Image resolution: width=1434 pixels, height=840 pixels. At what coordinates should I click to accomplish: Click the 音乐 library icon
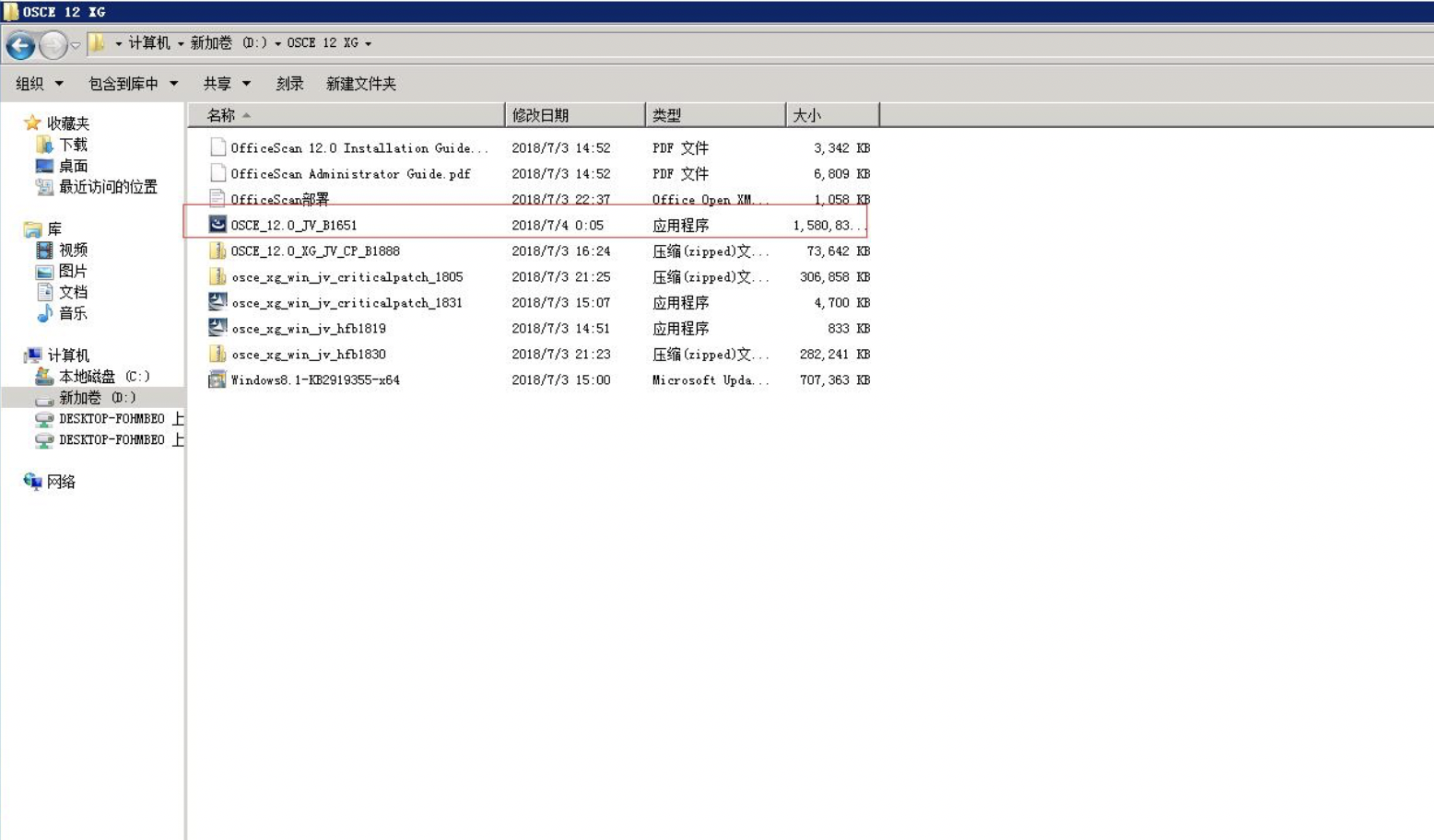pyautogui.click(x=44, y=313)
